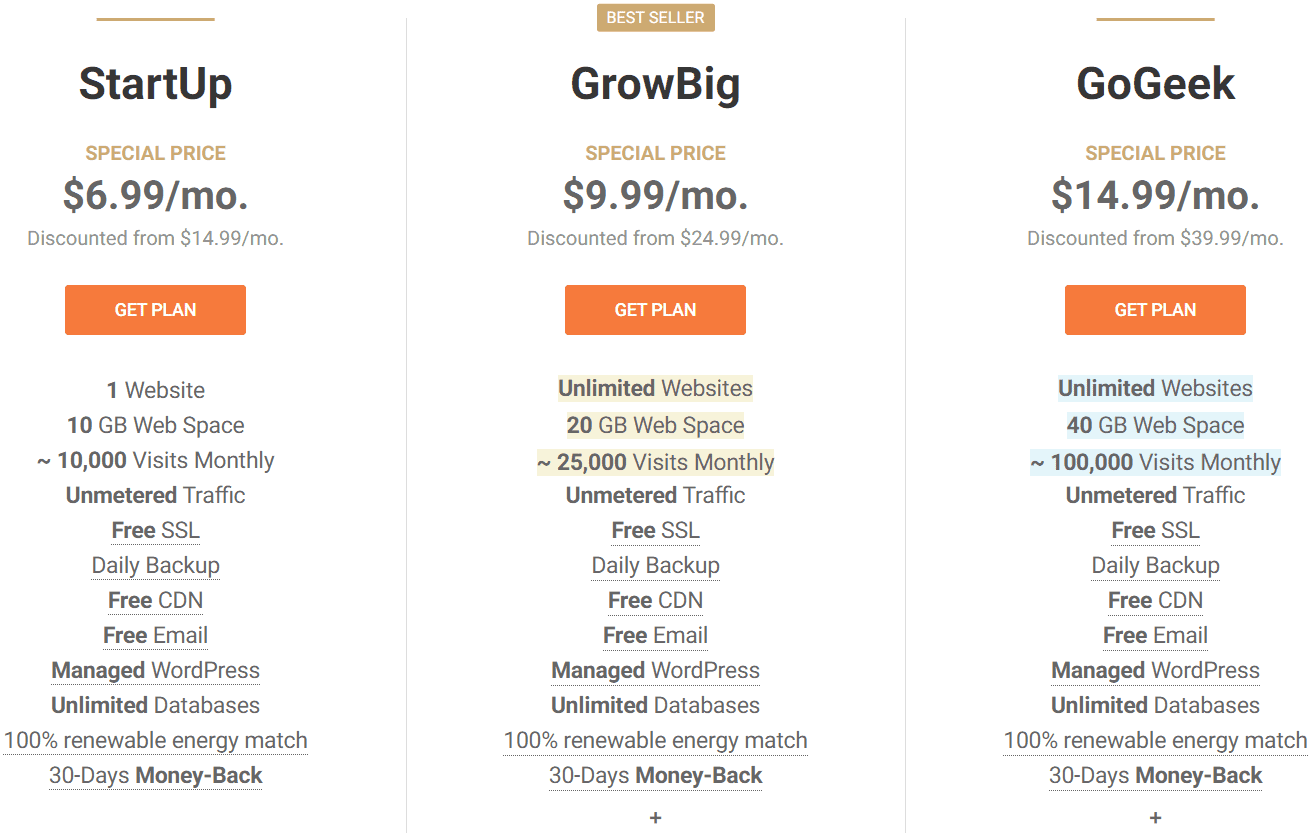Click GoGeek's ~100,000 Visits Monthly feature
The height and width of the screenshot is (833, 1310).
coord(1155,462)
